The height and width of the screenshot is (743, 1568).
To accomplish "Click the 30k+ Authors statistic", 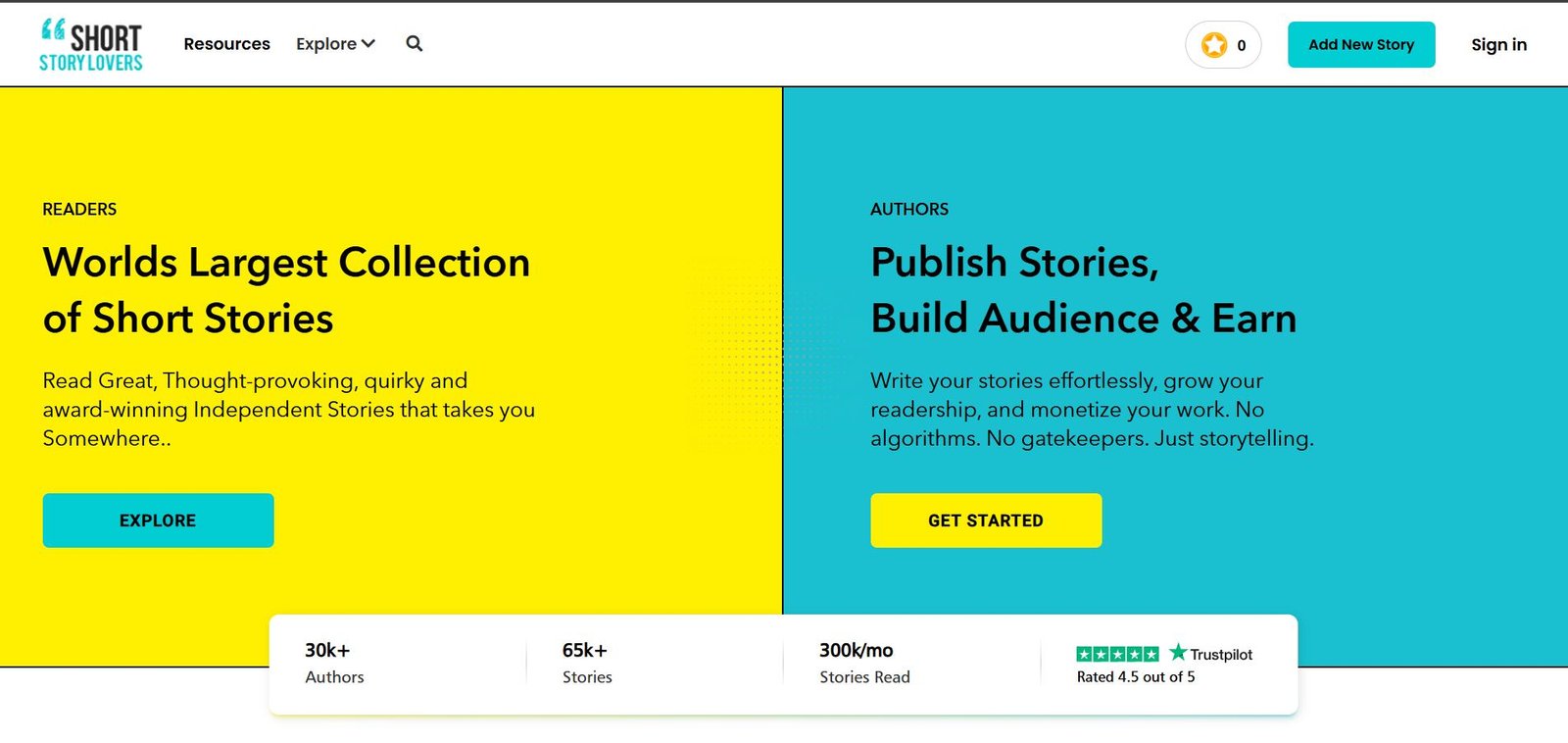I will (x=334, y=663).
